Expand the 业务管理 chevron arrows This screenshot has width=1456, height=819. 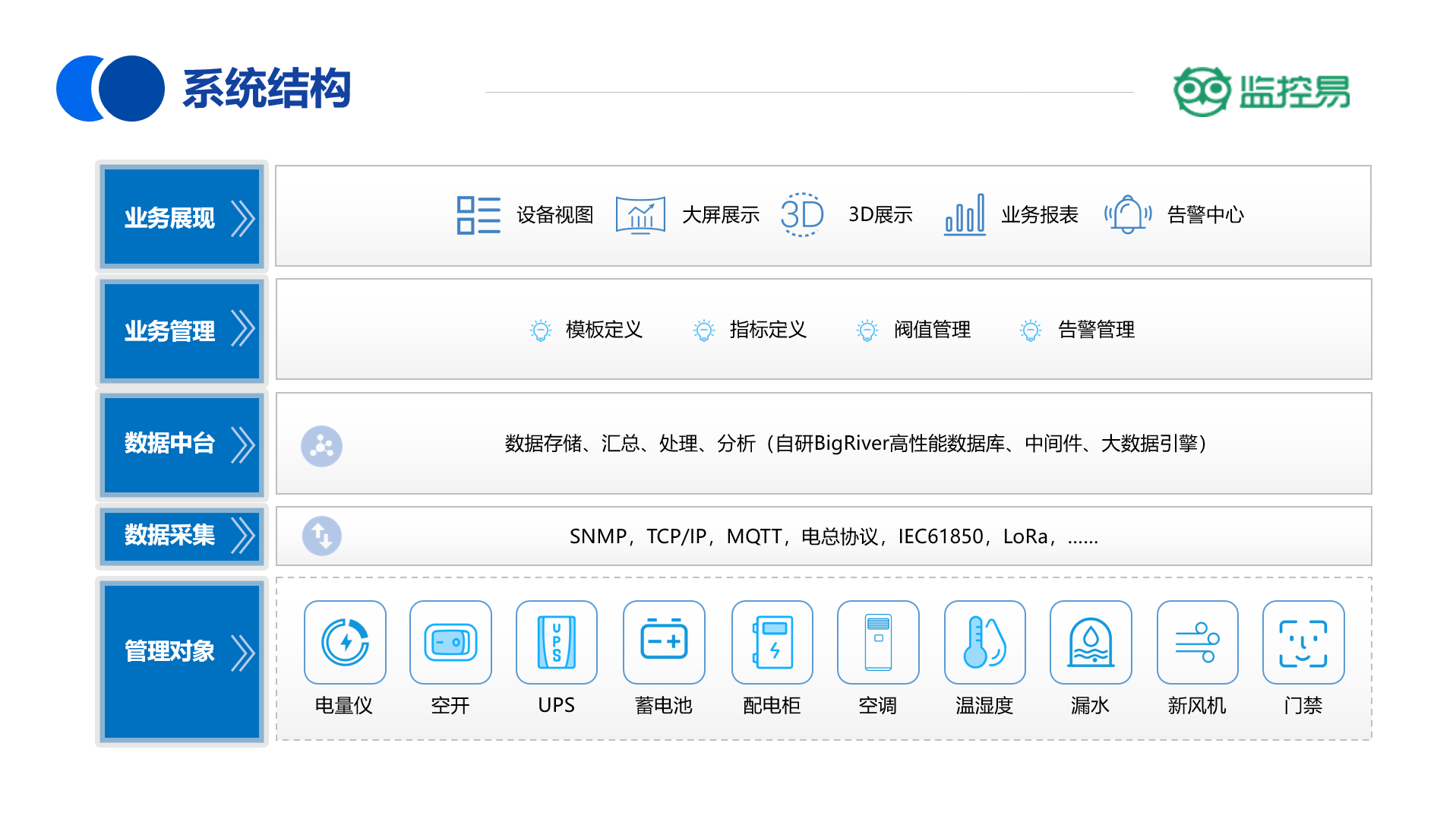pos(243,329)
